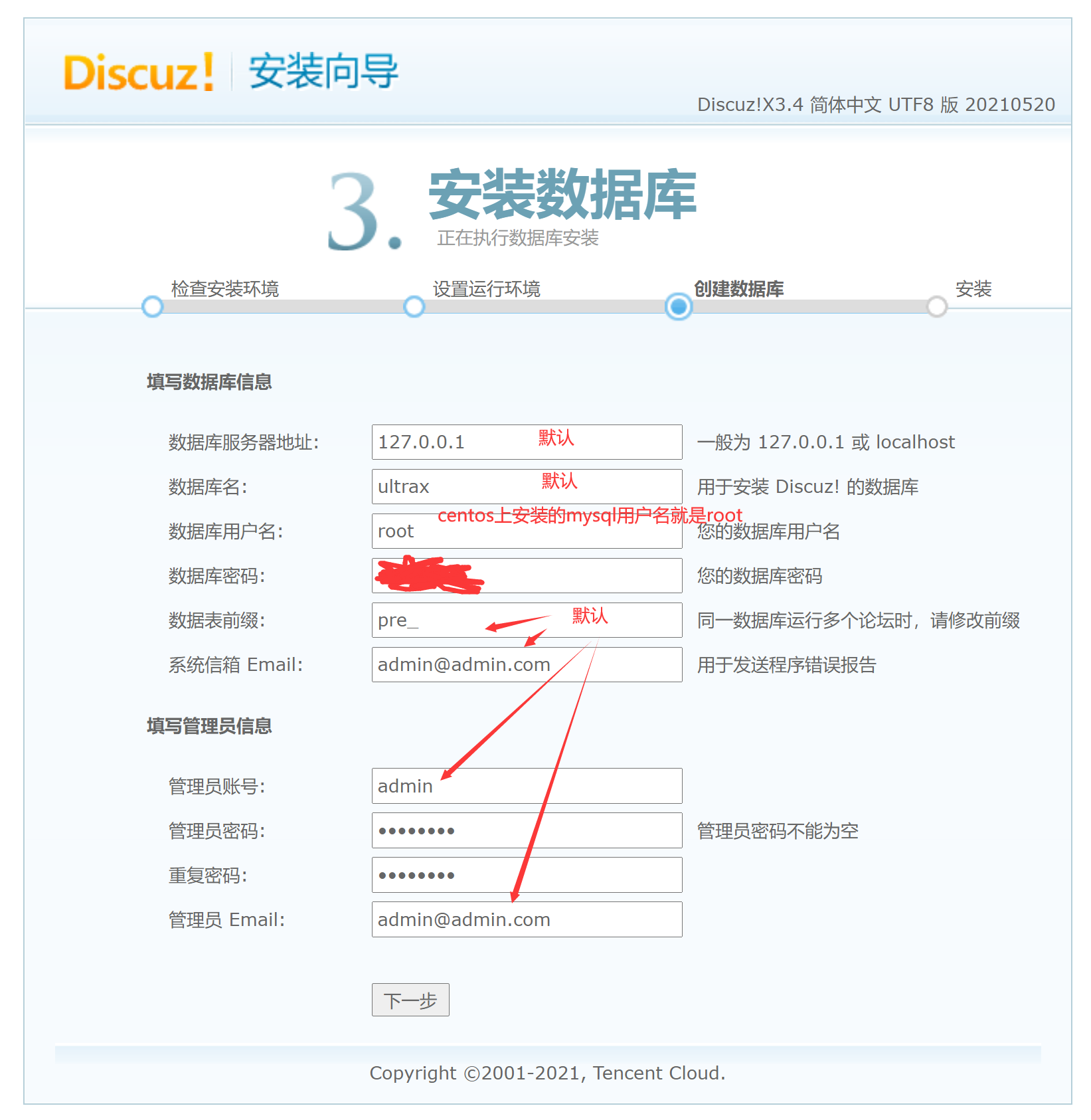1091x1120 pixels.
Task: Click the administrator password field
Action: pos(527,830)
